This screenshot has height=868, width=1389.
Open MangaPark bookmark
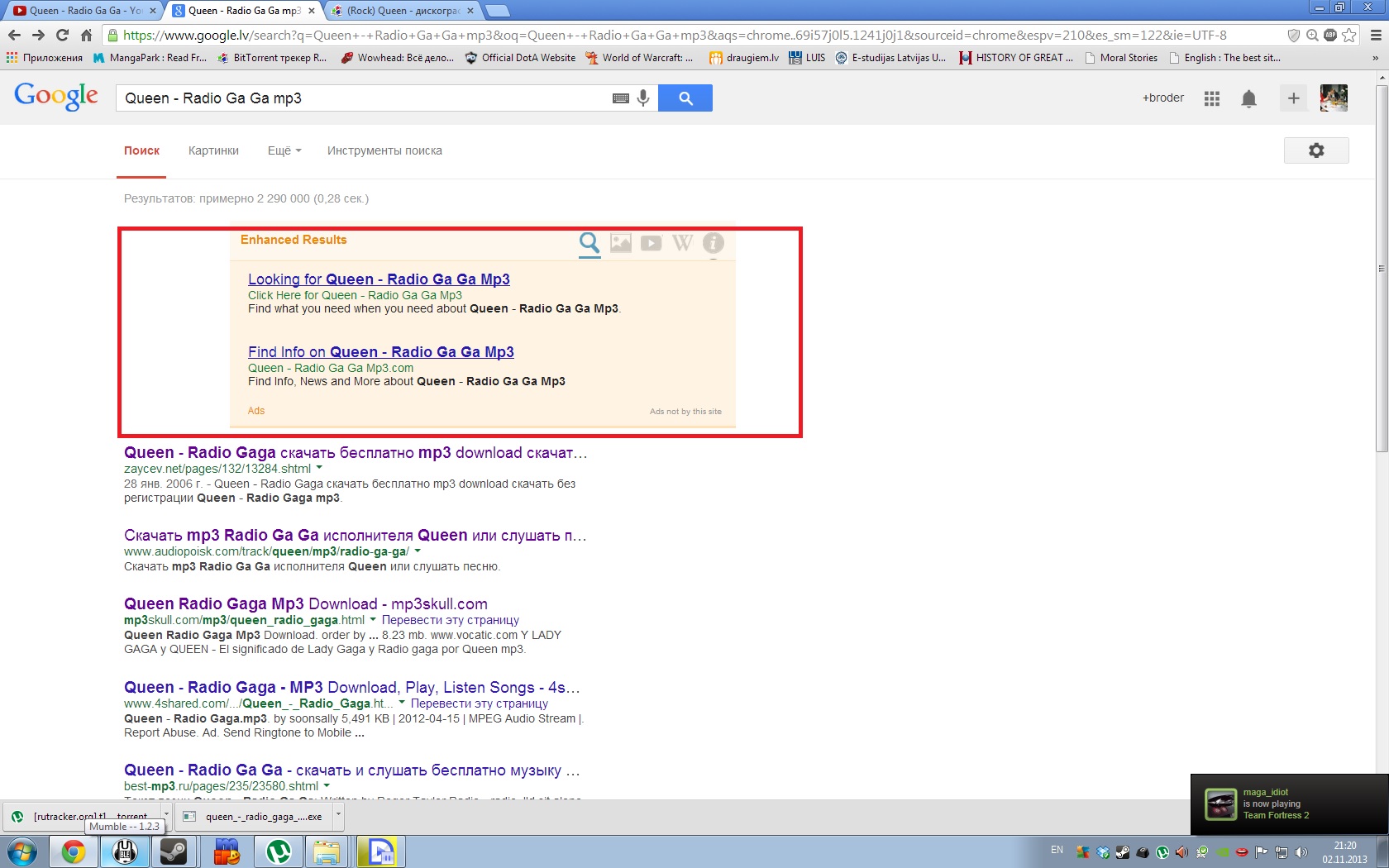[150, 58]
